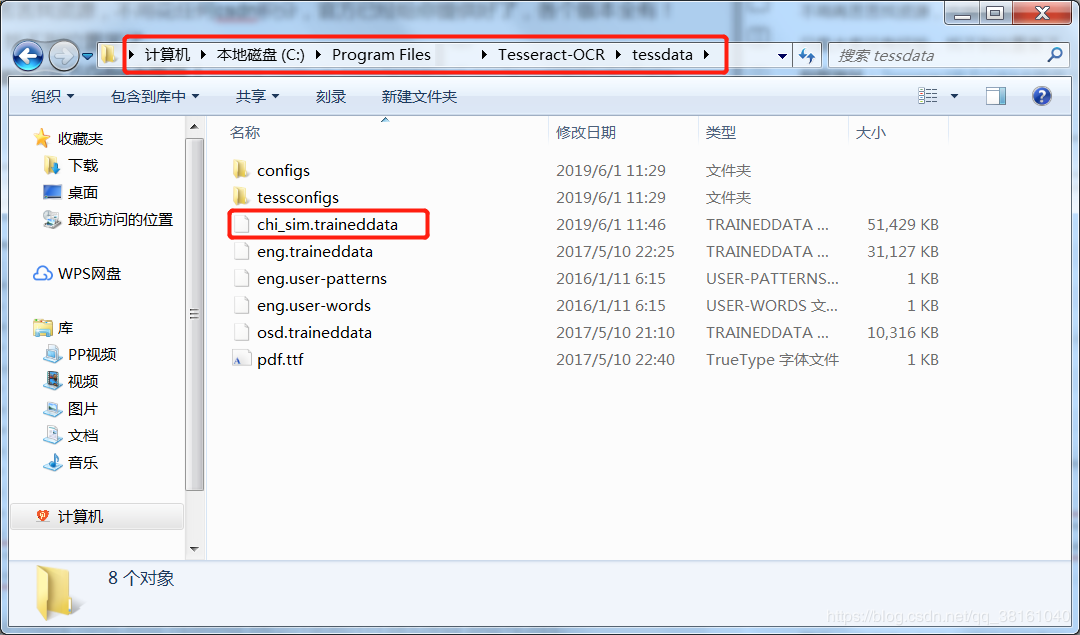Open 库 in the navigation pane
The image size is (1080, 635).
point(65,328)
